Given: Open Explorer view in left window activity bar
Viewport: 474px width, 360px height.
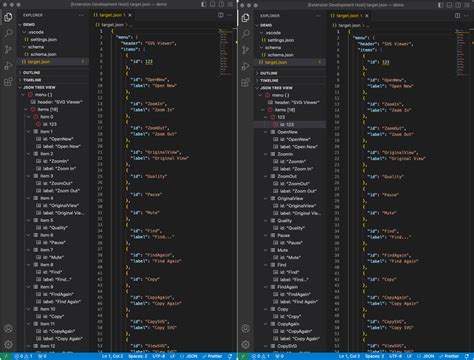Looking at the screenshot, I should tap(8, 17).
